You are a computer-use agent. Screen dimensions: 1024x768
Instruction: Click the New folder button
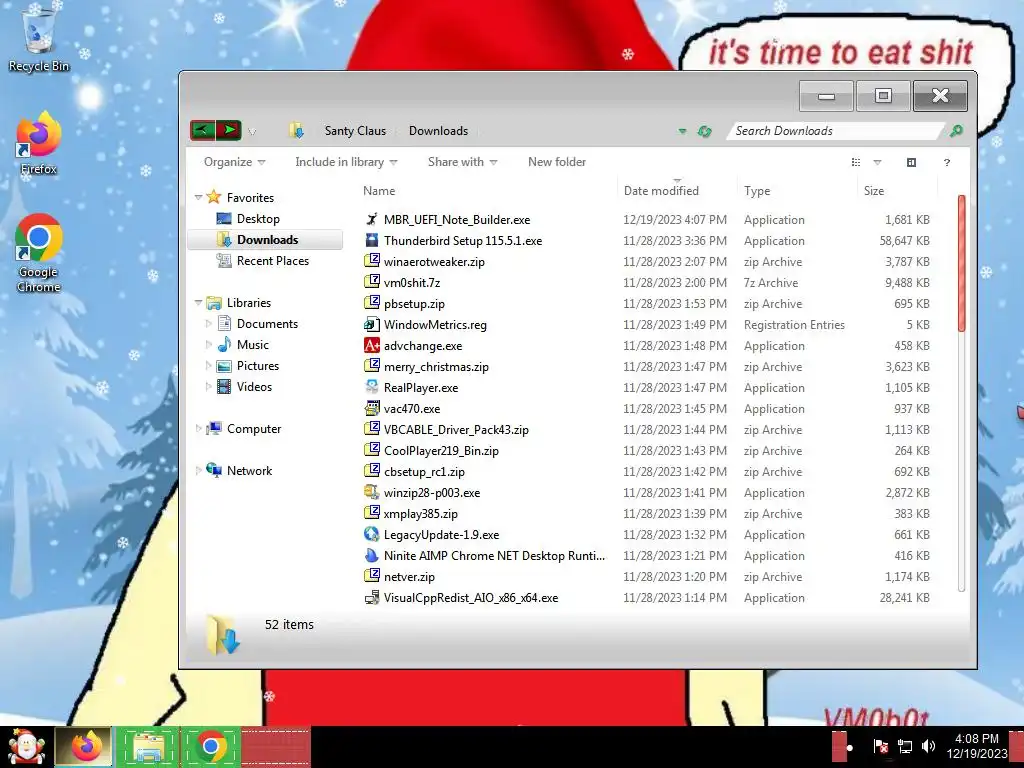[x=557, y=162]
